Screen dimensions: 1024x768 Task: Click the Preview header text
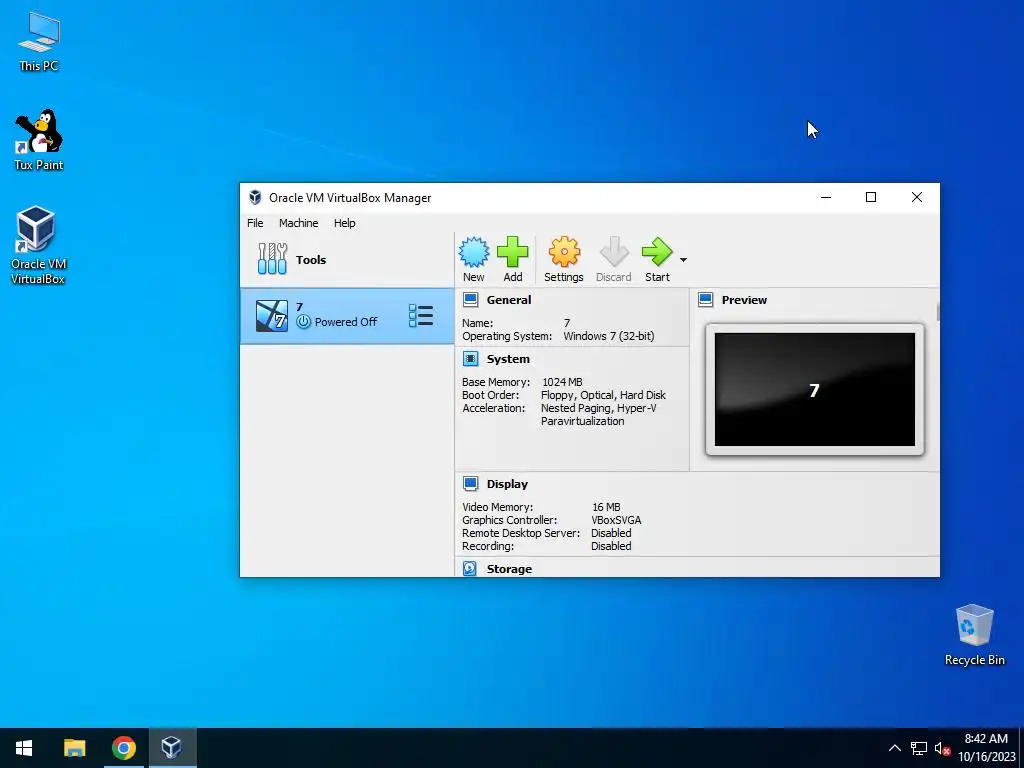744,300
